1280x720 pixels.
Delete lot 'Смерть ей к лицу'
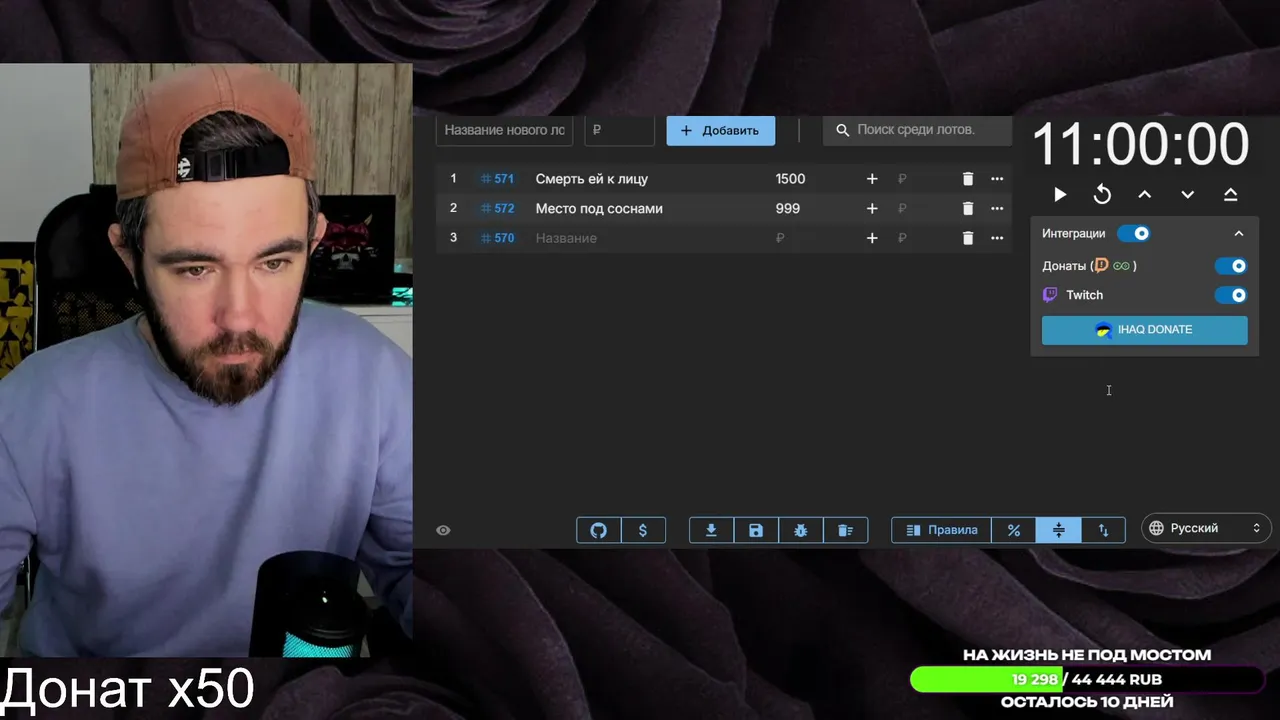click(x=967, y=179)
